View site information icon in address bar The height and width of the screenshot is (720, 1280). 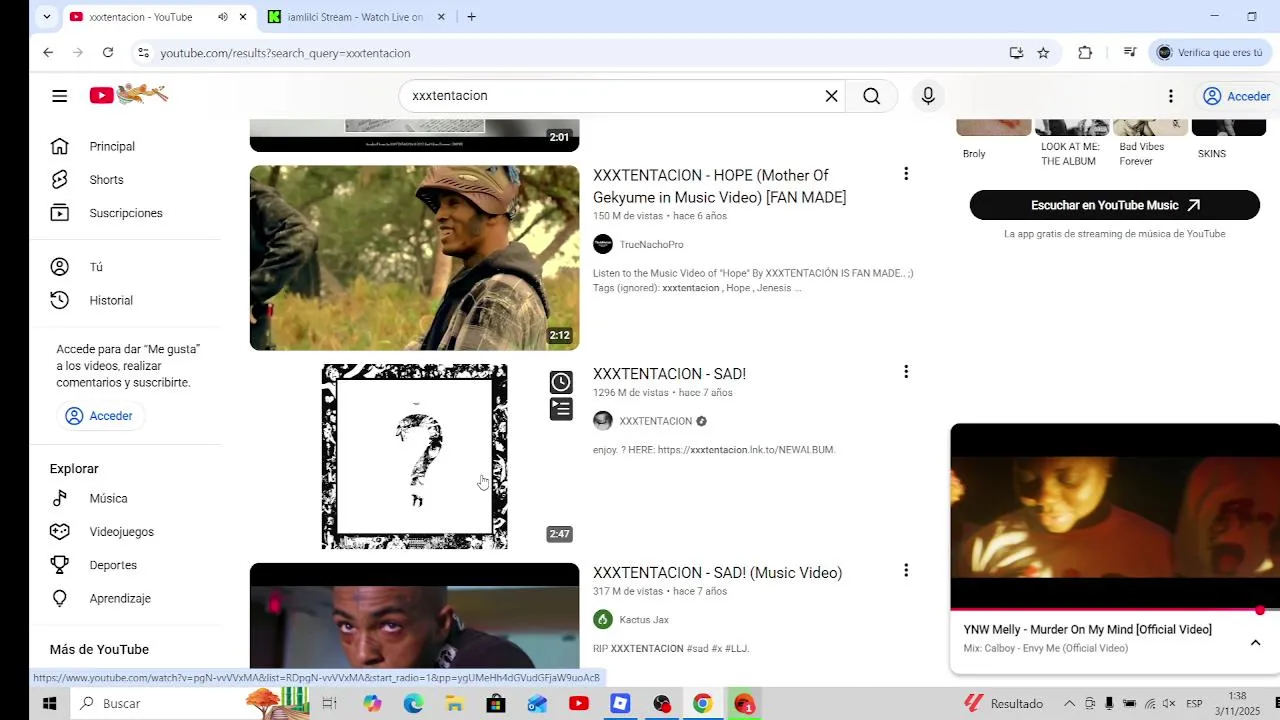[x=143, y=53]
